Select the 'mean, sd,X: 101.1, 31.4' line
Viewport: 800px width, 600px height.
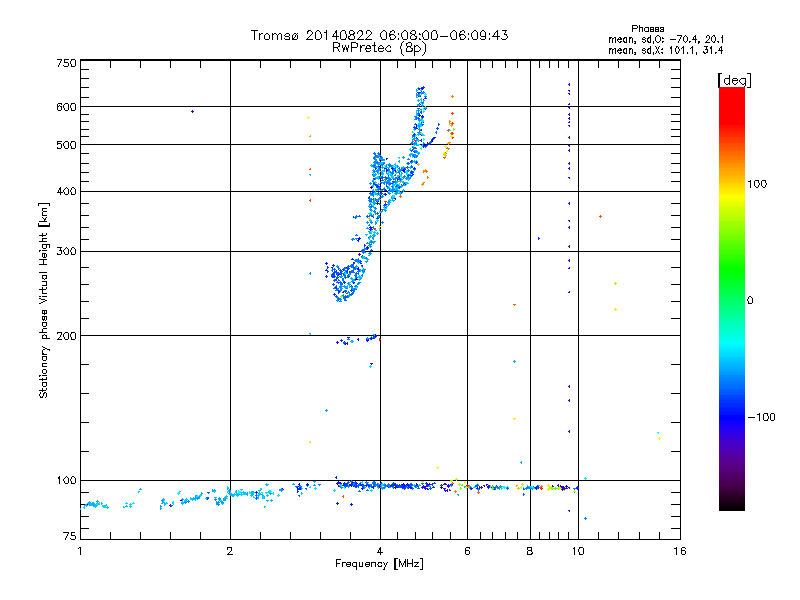coord(665,50)
